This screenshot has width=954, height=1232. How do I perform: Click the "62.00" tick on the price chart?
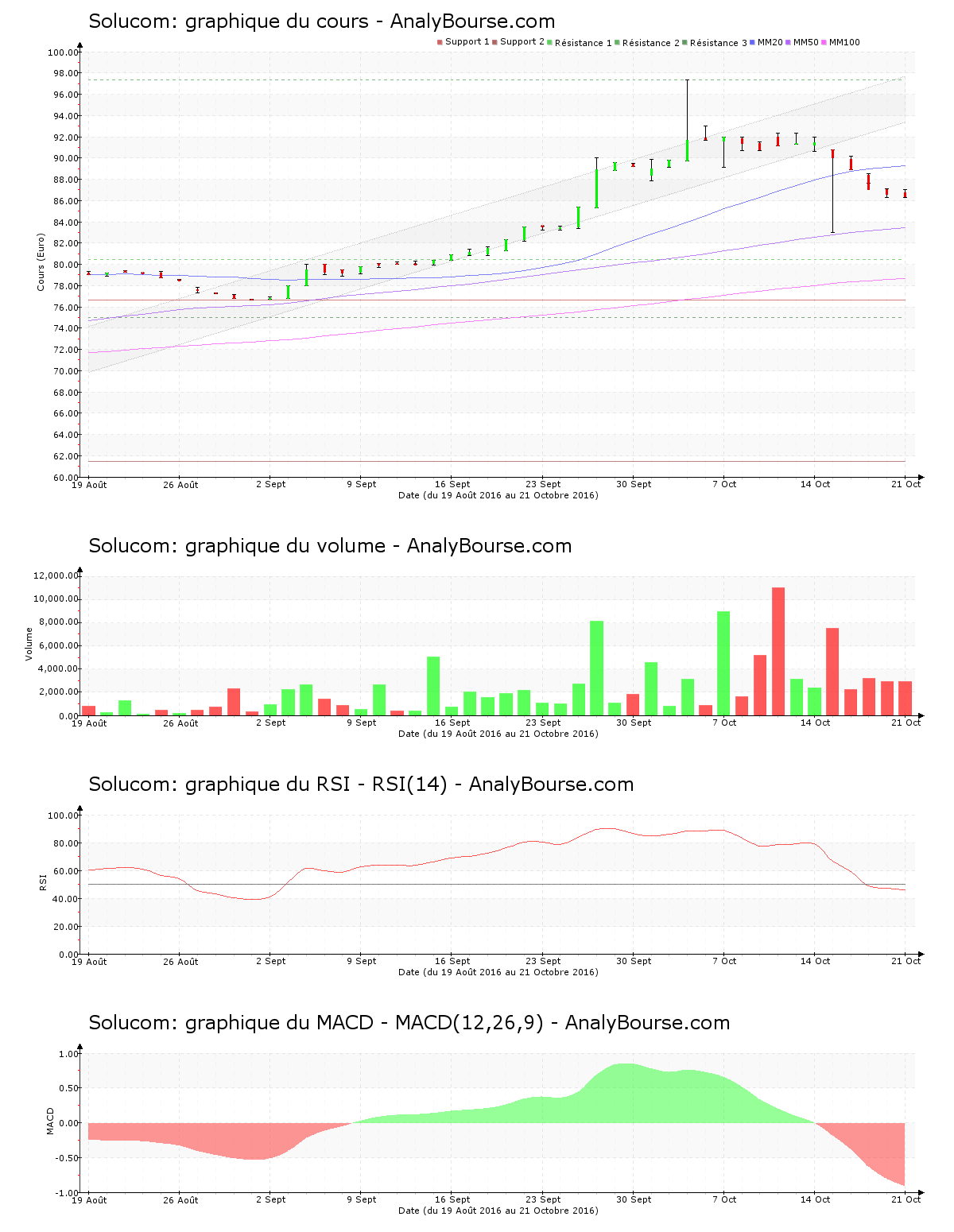coord(66,456)
